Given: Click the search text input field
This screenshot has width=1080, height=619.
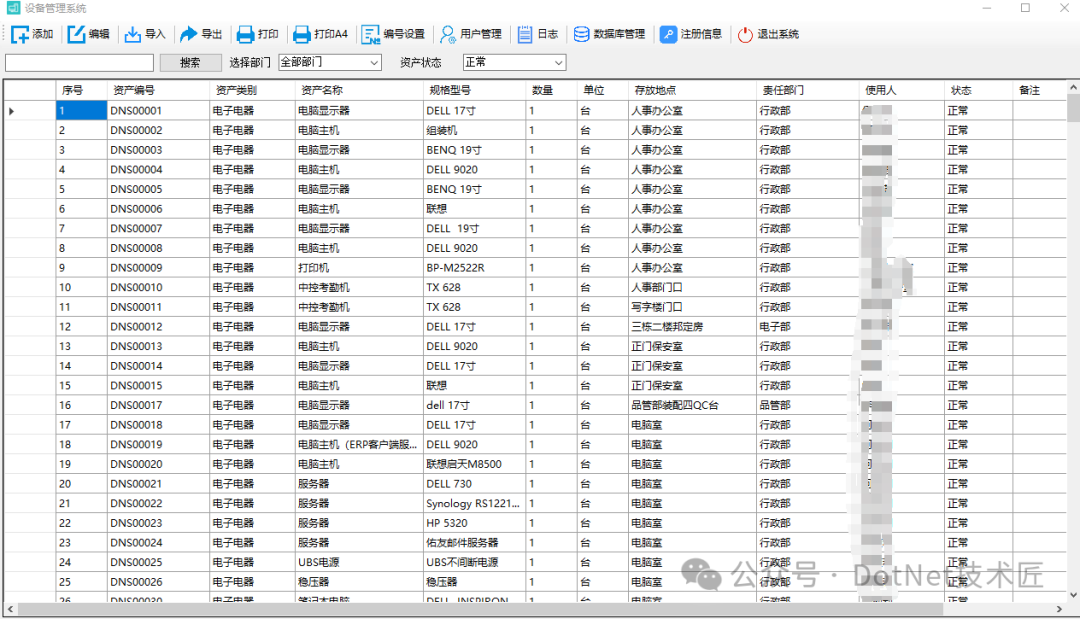Looking at the screenshot, I should (79, 63).
